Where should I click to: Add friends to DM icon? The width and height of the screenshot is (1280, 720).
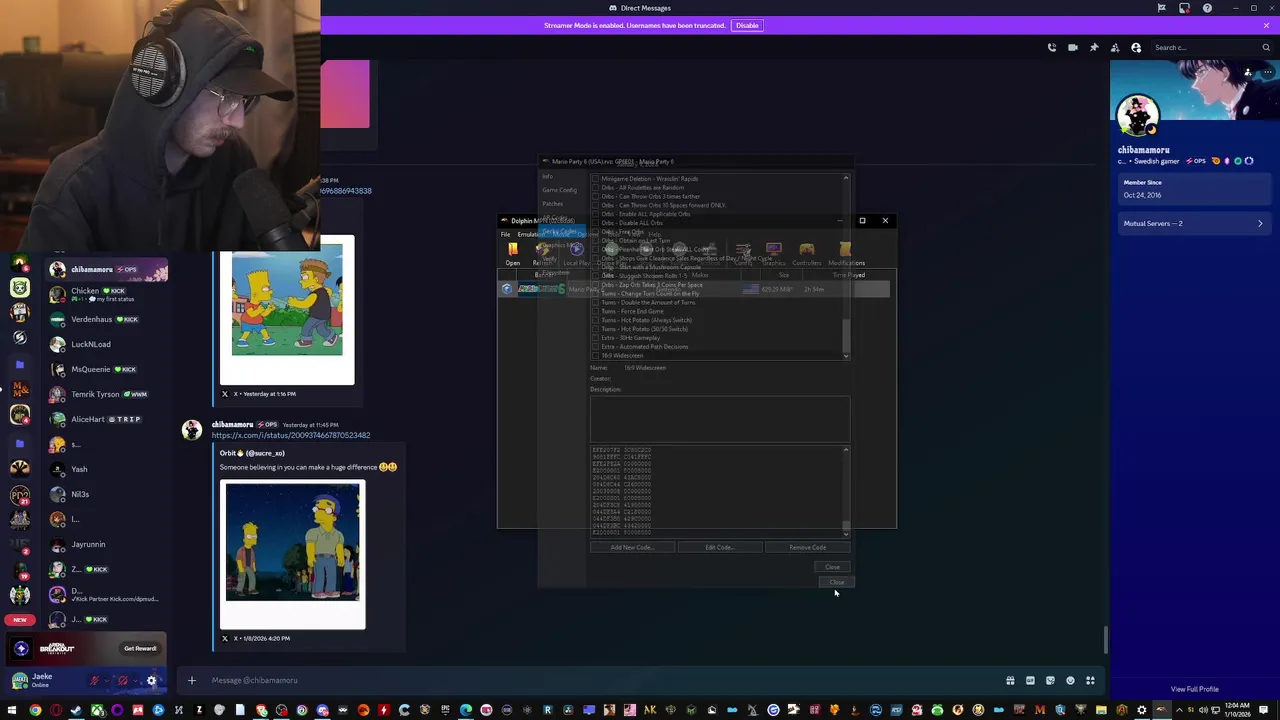1115,47
